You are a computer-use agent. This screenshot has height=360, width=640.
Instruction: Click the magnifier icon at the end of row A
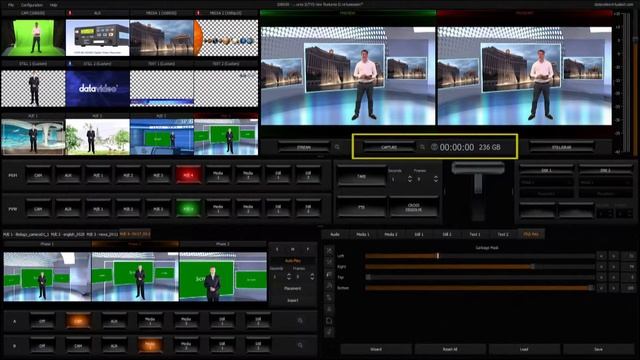300,321
